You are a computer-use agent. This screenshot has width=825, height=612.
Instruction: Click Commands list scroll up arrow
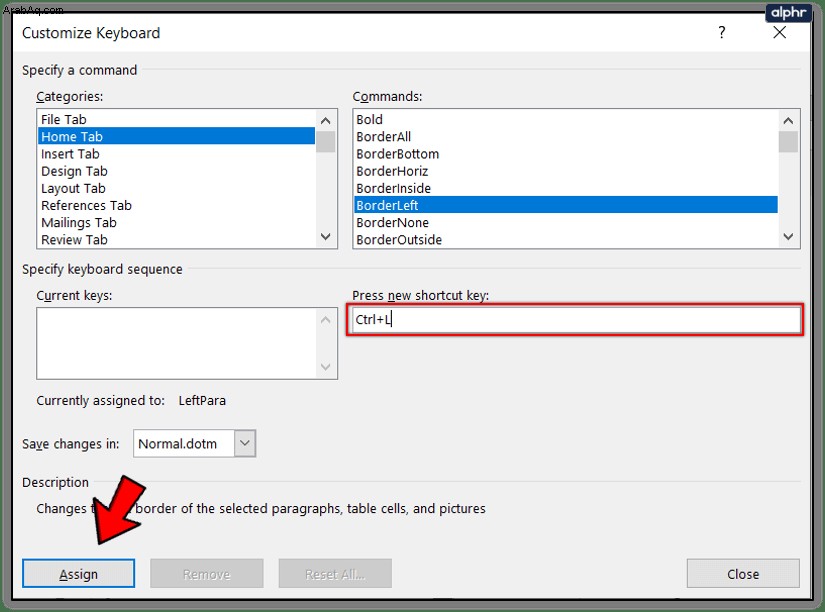tap(788, 121)
